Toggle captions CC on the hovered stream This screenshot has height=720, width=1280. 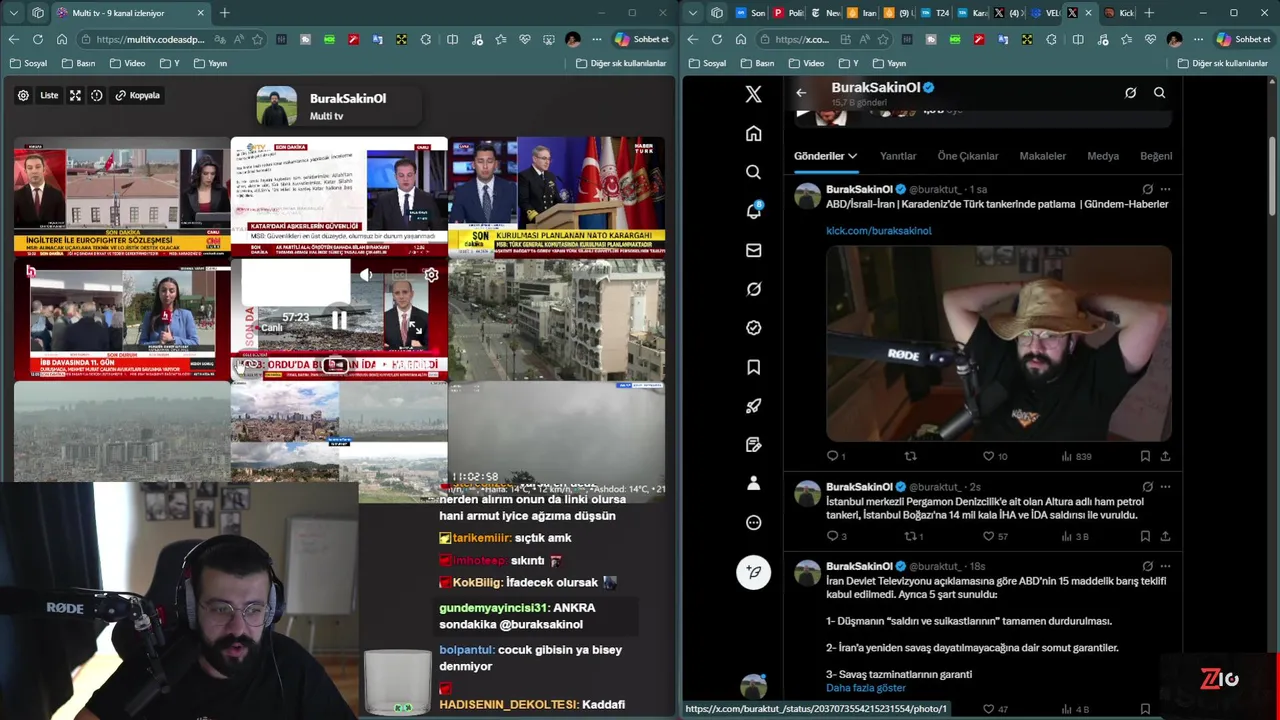click(x=399, y=275)
